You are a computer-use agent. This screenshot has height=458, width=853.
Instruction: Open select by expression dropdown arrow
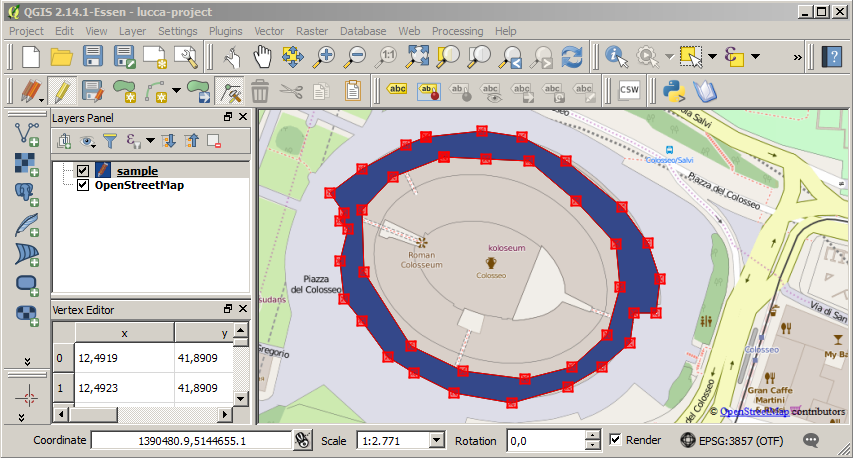pyautogui.click(x=755, y=56)
